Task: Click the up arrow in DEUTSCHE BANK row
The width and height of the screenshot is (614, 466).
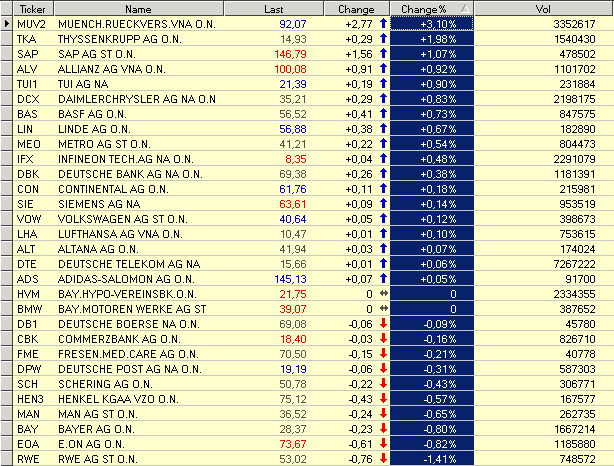Action: pyautogui.click(x=383, y=173)
